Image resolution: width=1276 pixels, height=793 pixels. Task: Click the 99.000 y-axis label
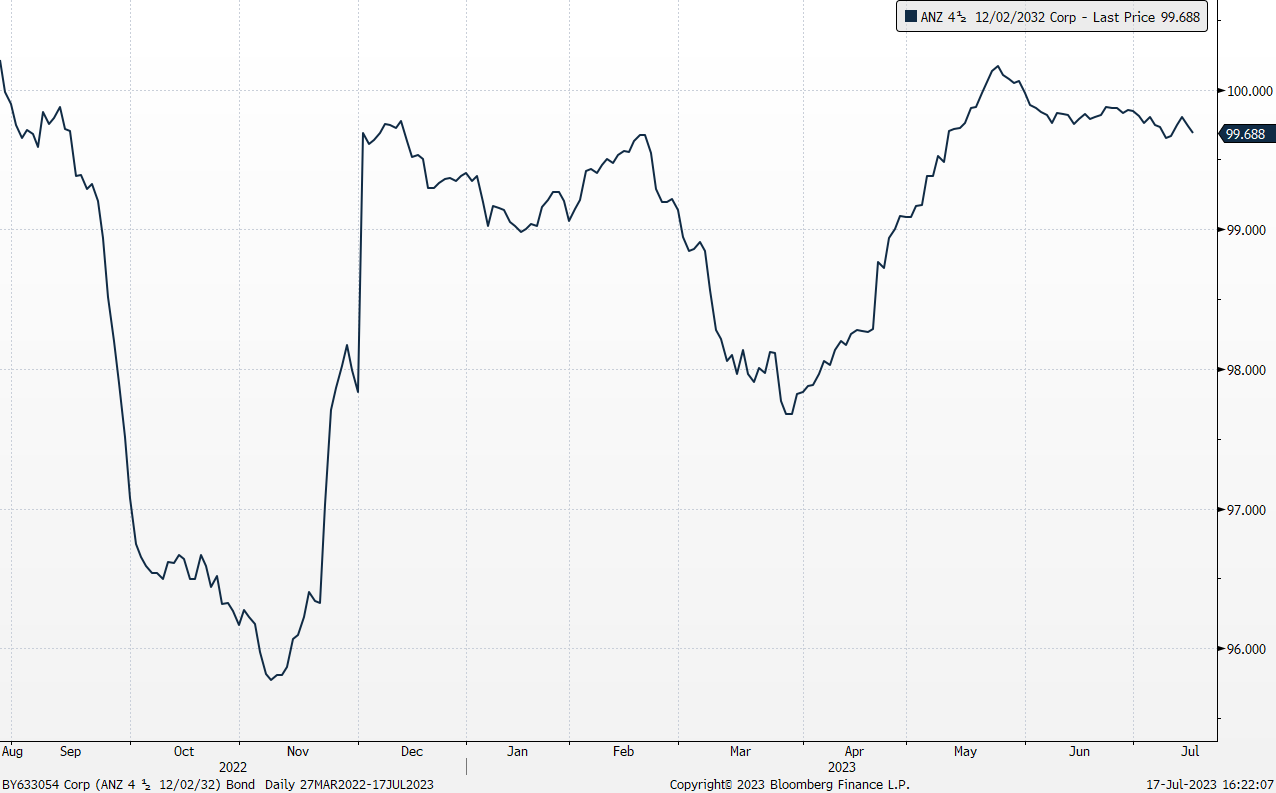coord(1247,231)
